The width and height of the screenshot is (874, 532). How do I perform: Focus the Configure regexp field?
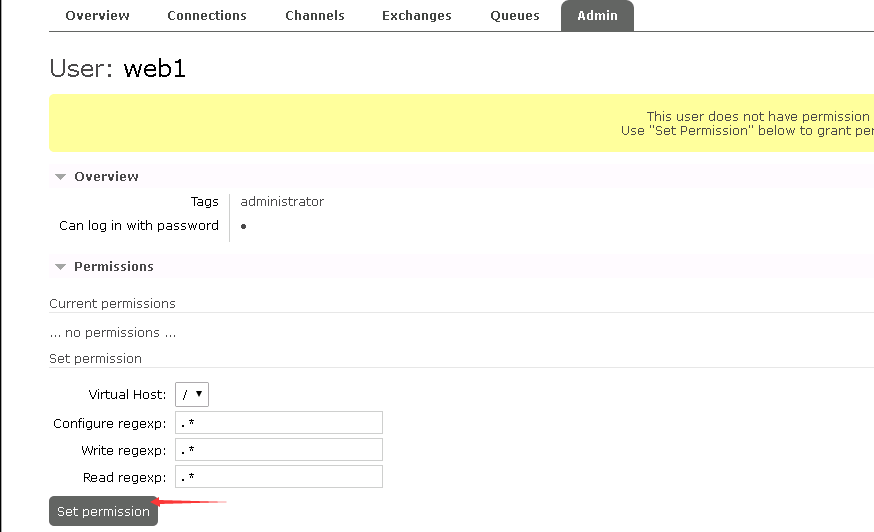[278, 423]
